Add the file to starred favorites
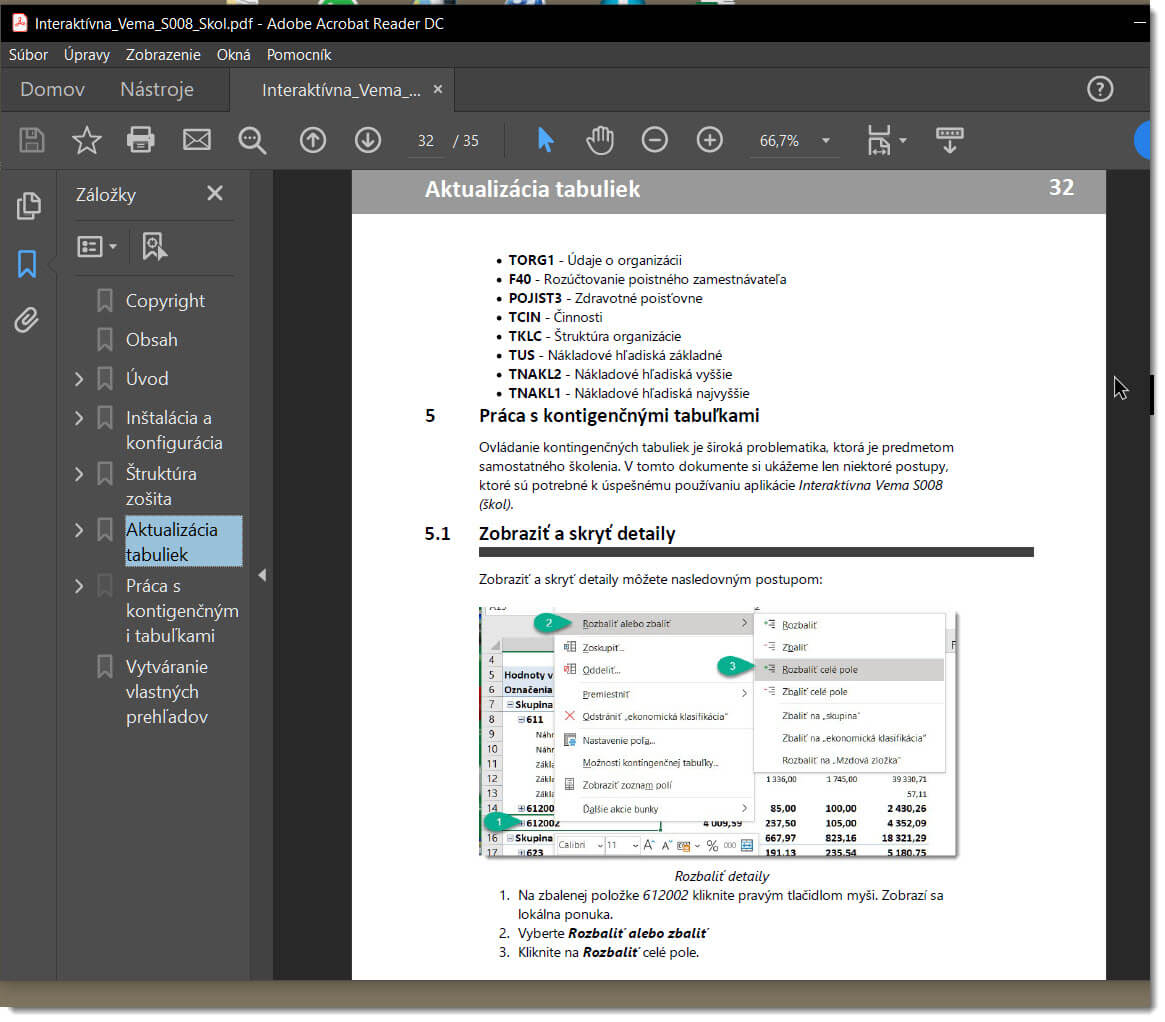 (86, 140)
